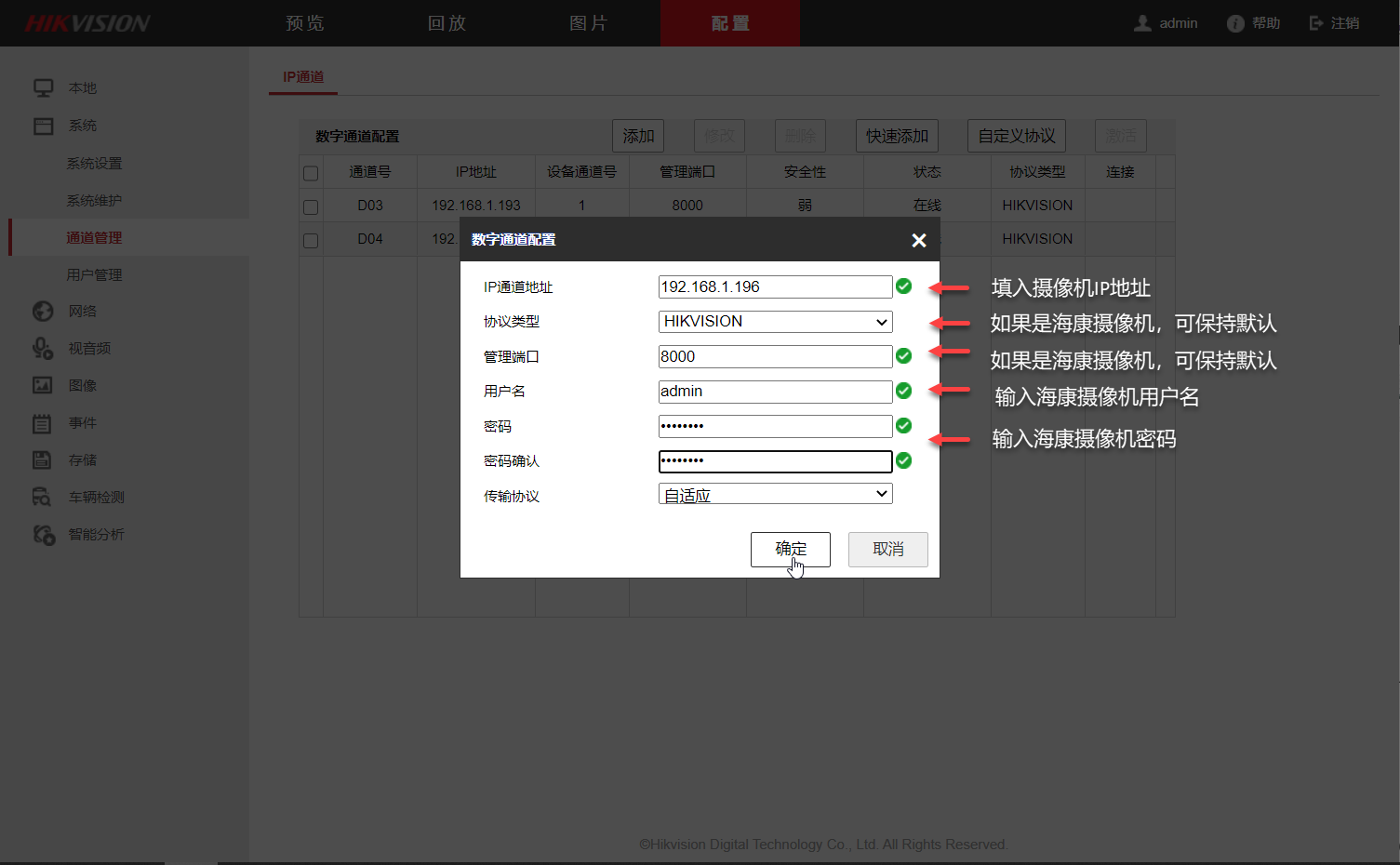Click the Video/Audio (视音频) sidebar icon
The height and width of the screenshot is (865, 1400).
(43, 348)
